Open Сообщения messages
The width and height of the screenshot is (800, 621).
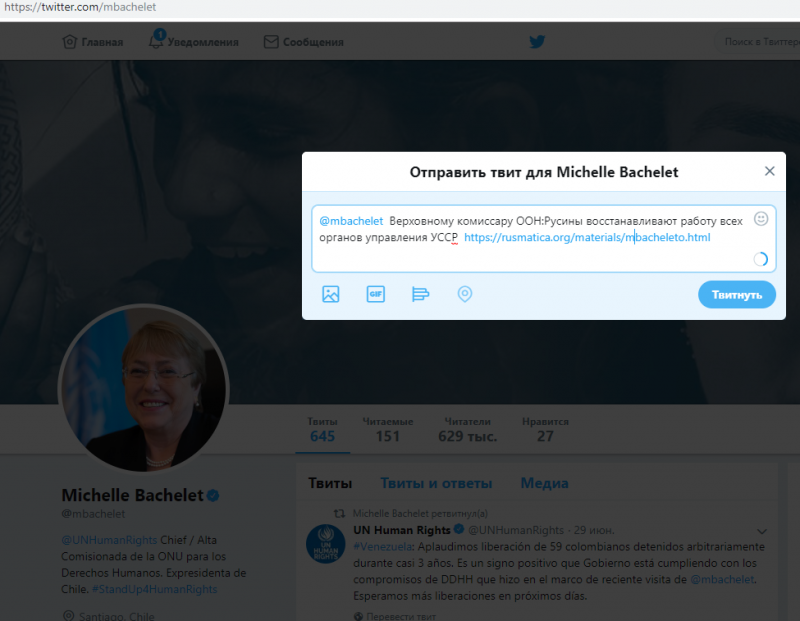(x=304, y=42)
